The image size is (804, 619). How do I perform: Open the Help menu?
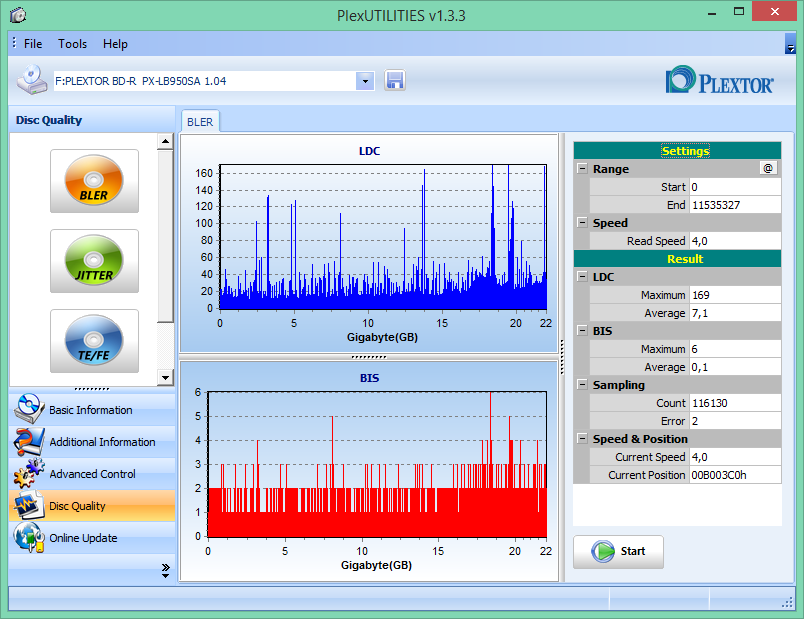point(115,44)
